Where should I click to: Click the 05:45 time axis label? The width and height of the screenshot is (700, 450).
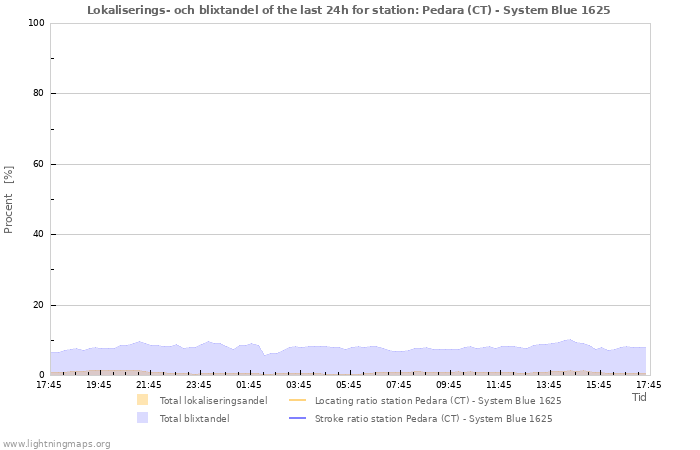tap(349, 384)
